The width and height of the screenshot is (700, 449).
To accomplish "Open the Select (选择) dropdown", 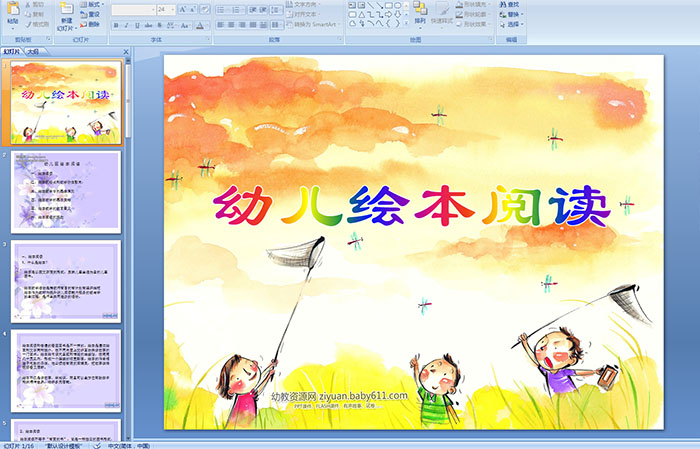I will (511, 24).
